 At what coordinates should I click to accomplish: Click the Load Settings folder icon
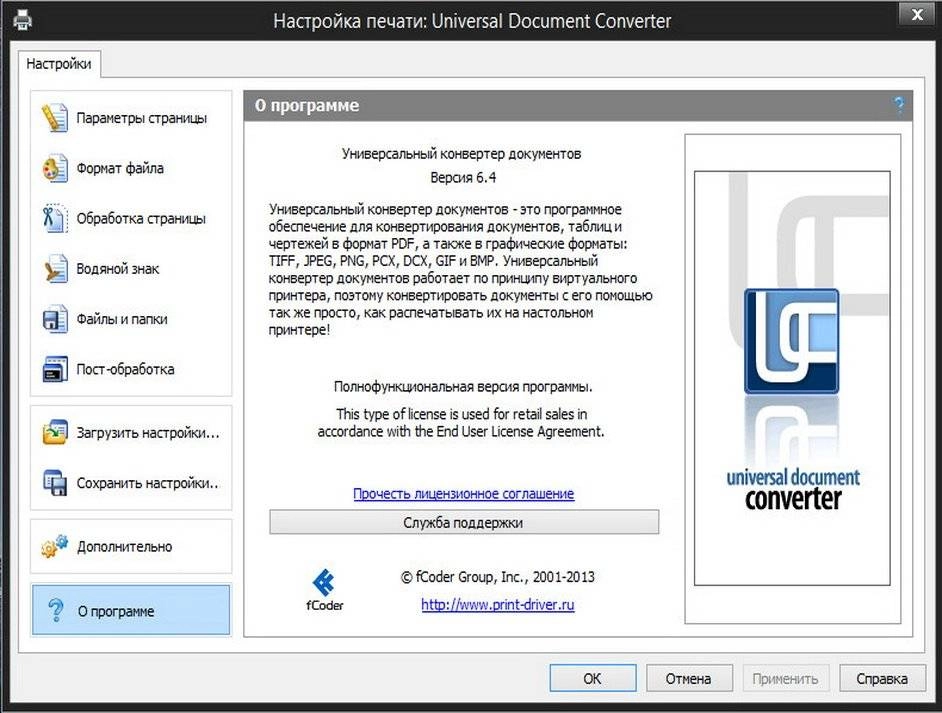click(x=55, y=432)
